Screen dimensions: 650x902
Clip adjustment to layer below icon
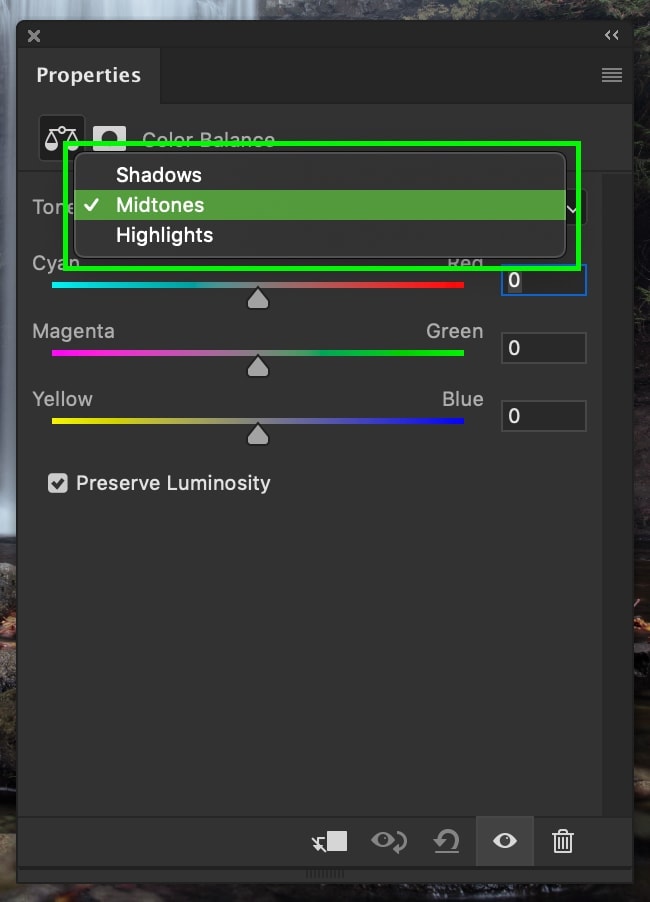(x=330, y=842)
